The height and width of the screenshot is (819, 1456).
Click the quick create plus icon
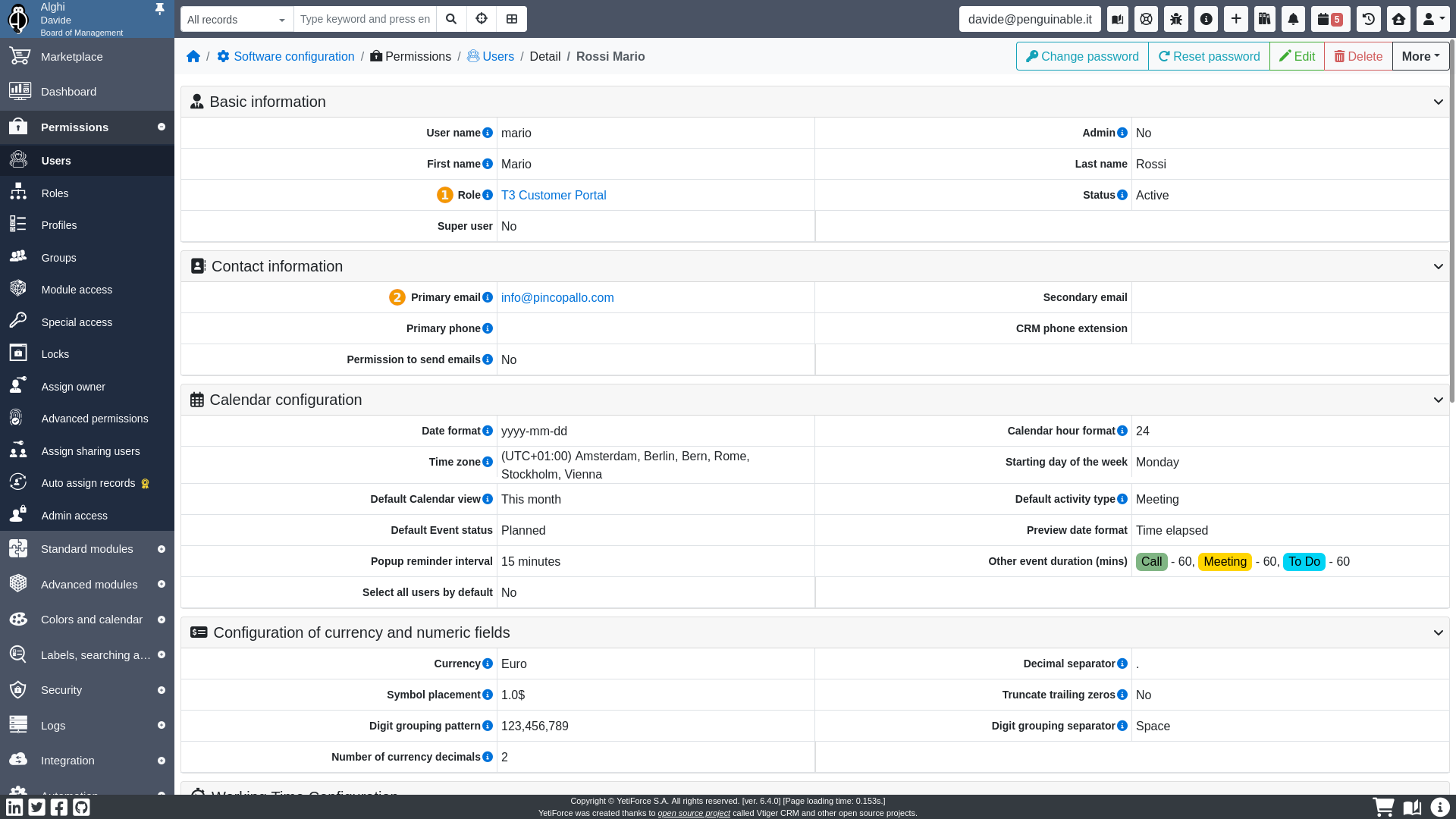(x=1236, y=19)
